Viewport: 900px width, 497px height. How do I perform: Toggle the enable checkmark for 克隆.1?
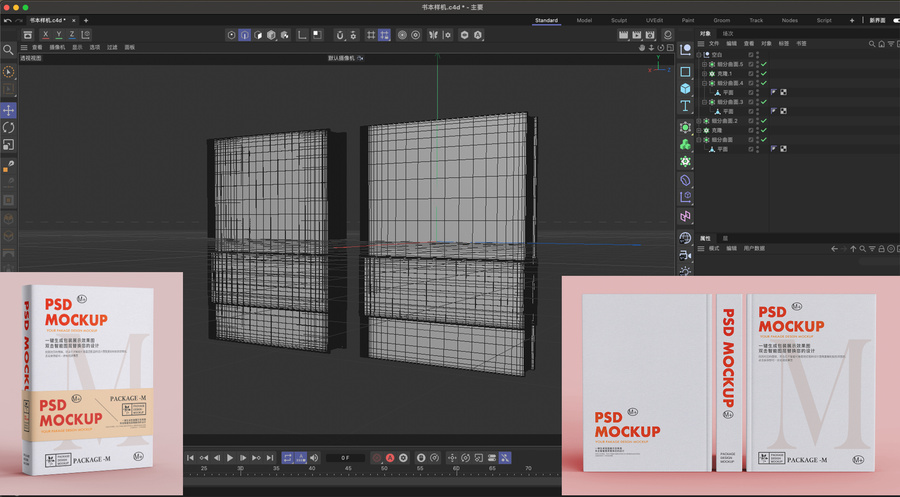(x=764, y=73)
